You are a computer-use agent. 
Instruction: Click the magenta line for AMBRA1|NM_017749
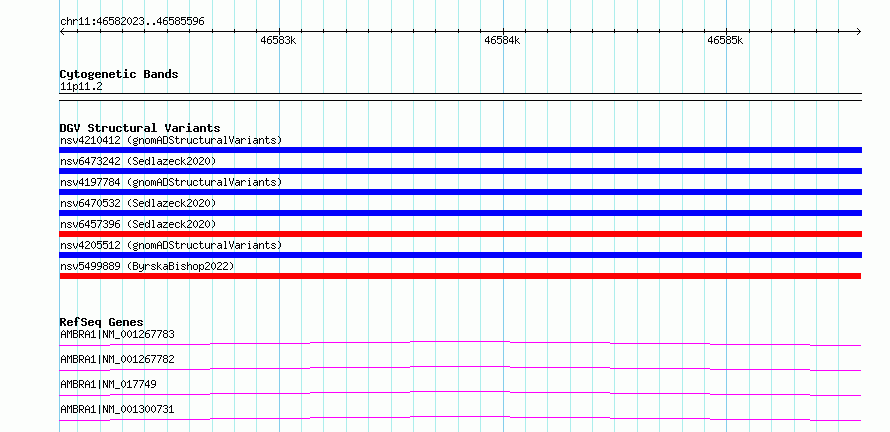coord(460,393)
